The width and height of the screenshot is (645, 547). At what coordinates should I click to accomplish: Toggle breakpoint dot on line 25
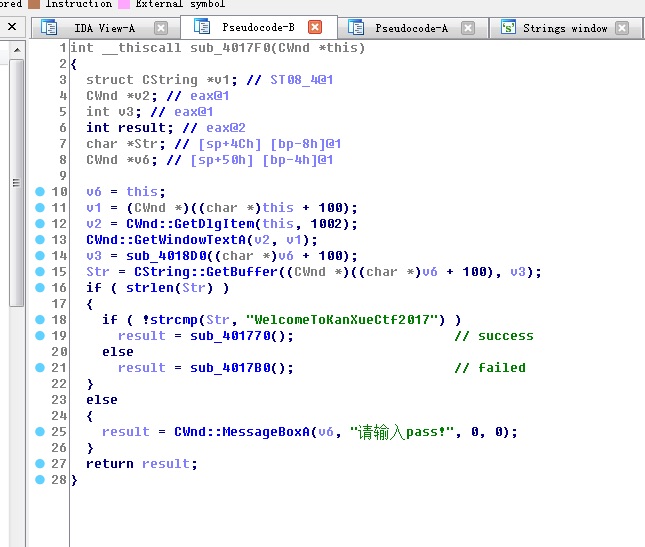click(40, 432)
